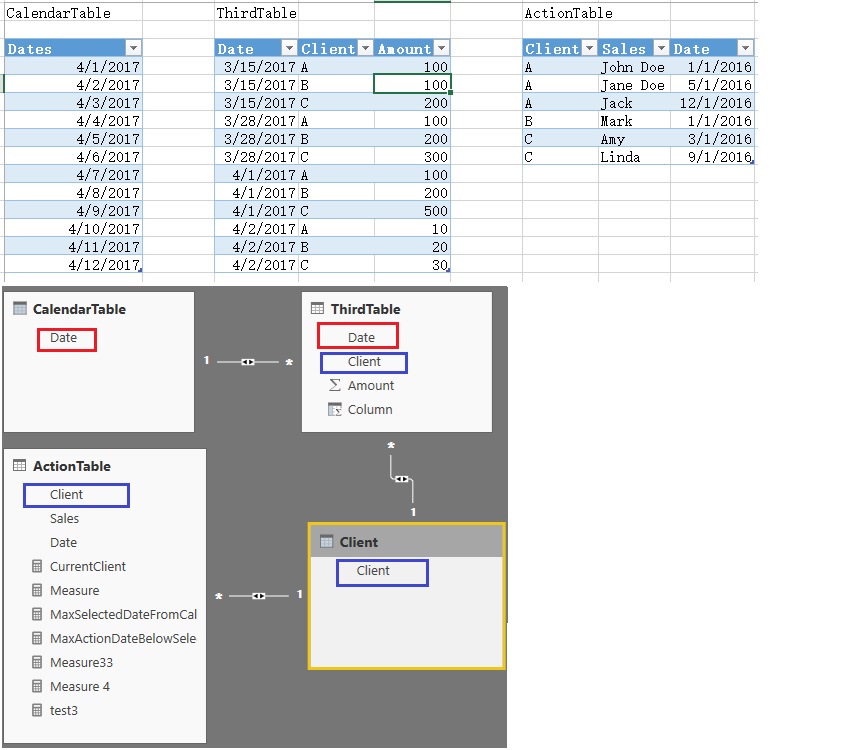Open the Dates column filter dropdown
866x750 pixels.
pos(133,48)
